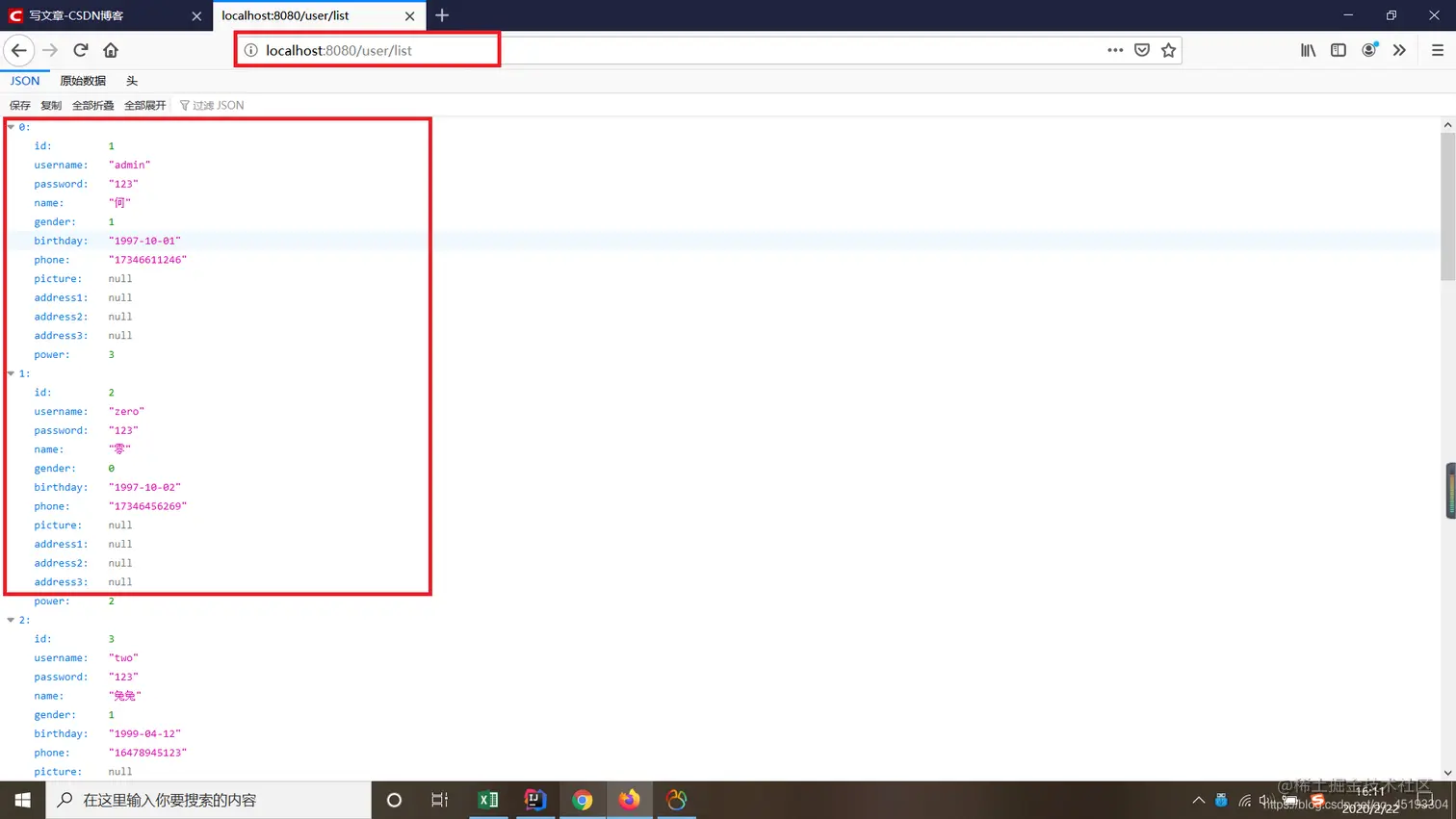Close the CSDN blog tab

pyautogui.click(x=196, y=16)
